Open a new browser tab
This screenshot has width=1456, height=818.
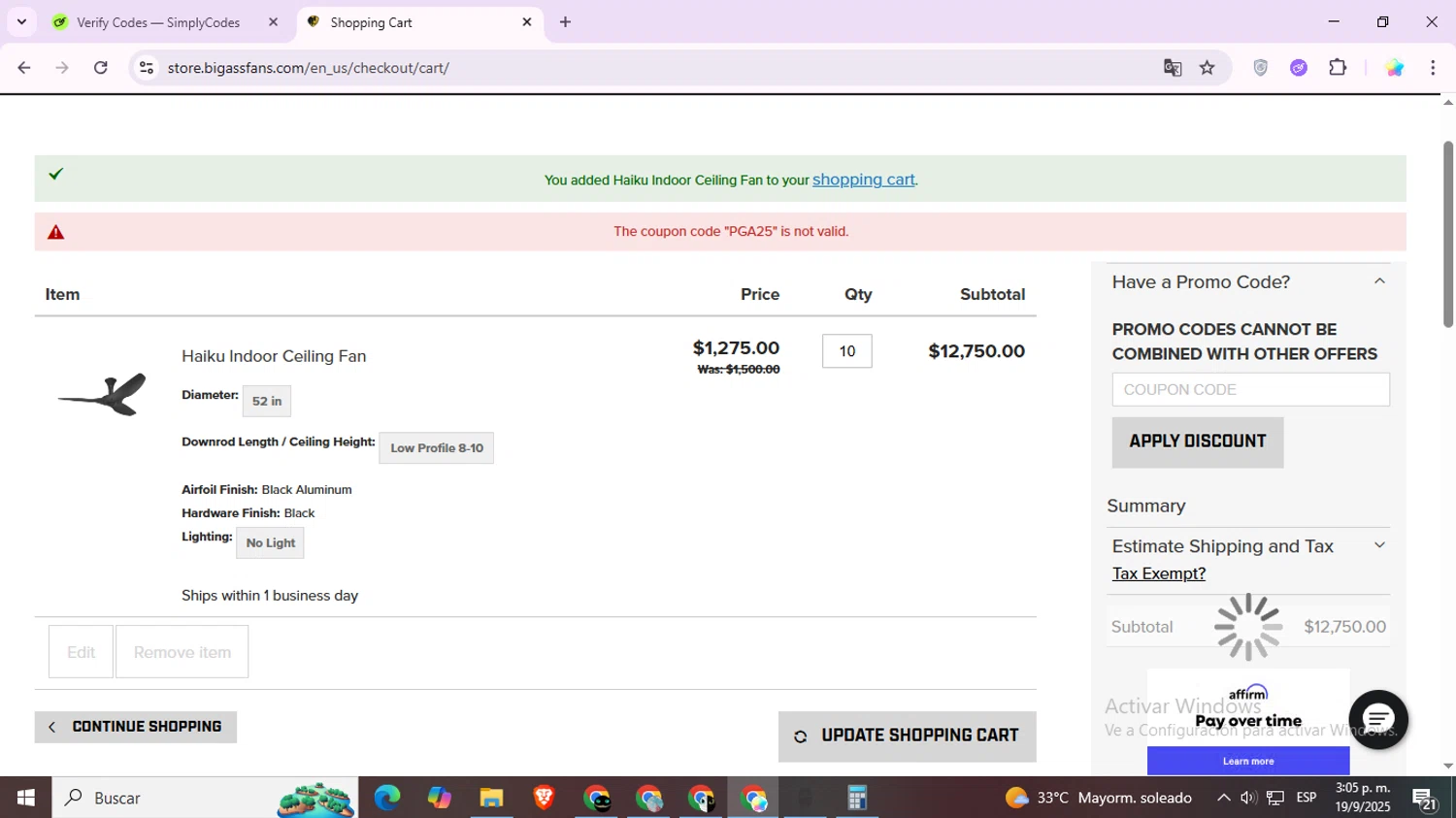tap(565, 21)
